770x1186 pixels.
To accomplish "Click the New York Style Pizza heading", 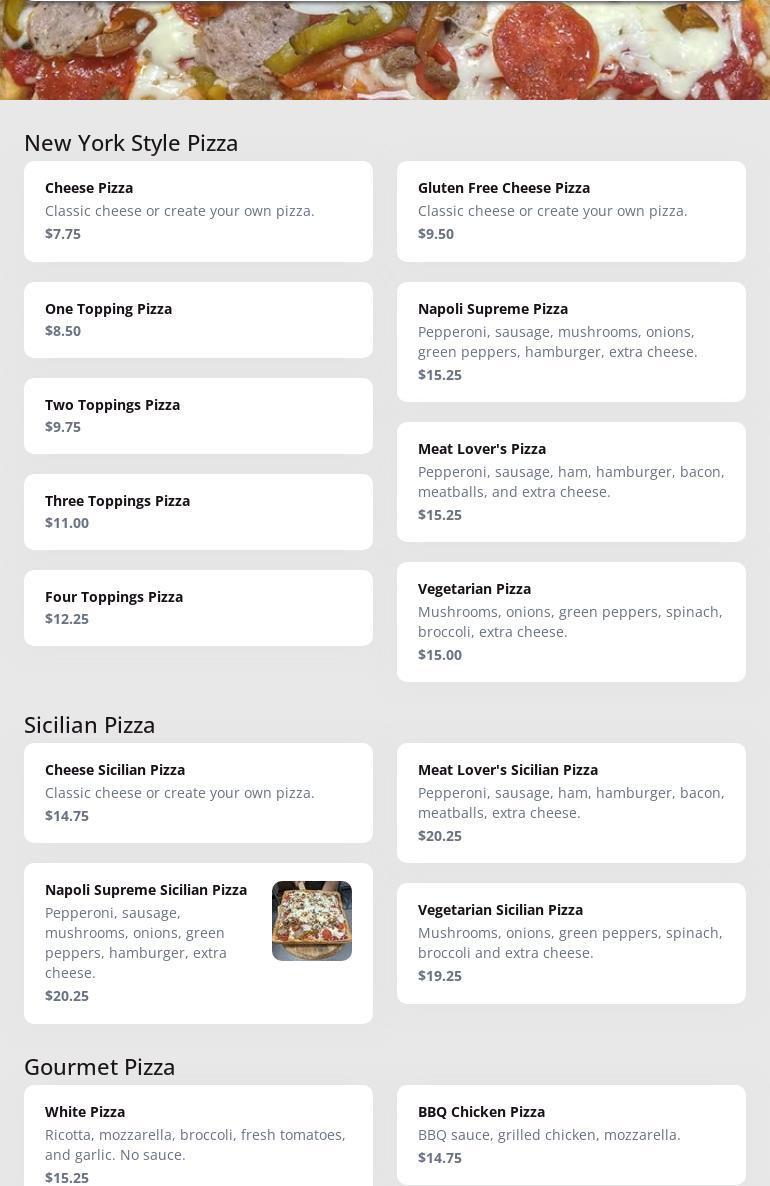I will [131, 143].
